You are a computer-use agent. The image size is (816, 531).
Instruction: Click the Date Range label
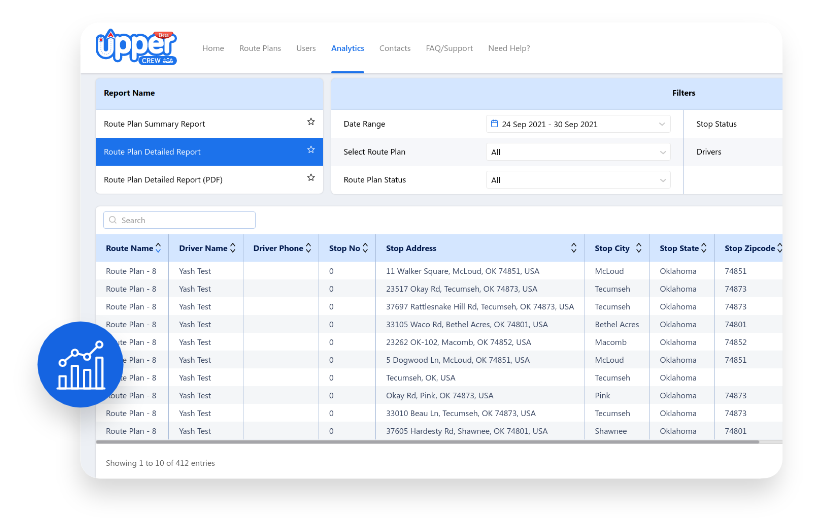pos(364,124)
